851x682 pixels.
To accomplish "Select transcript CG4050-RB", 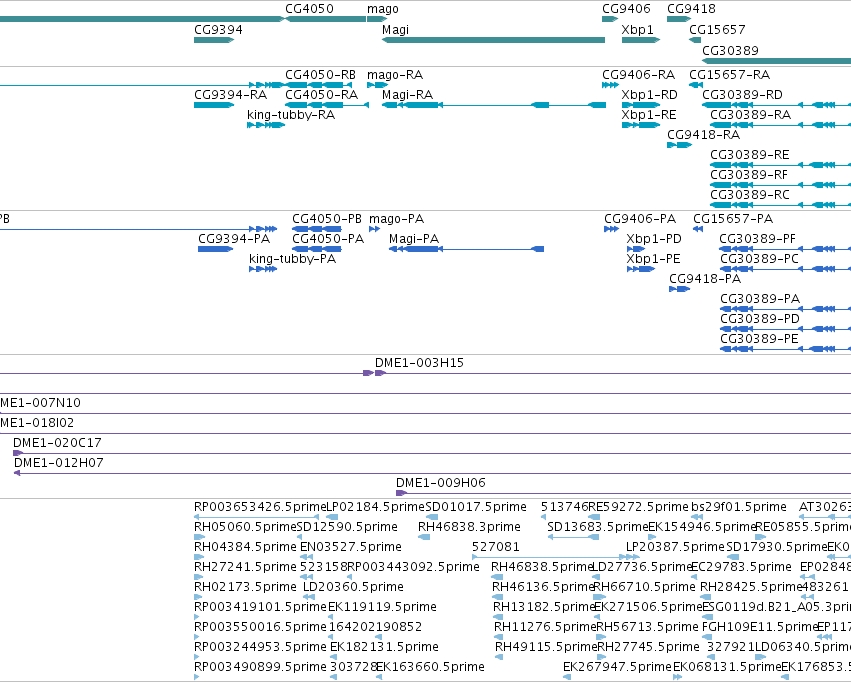I will pyautogui.click(x=319, y=85).
